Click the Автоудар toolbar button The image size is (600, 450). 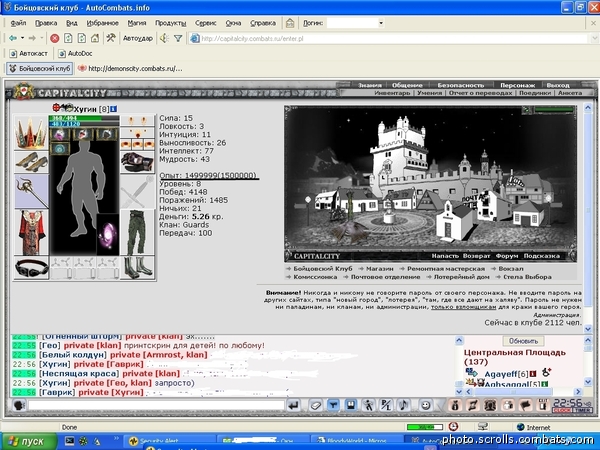pos(138,38)
